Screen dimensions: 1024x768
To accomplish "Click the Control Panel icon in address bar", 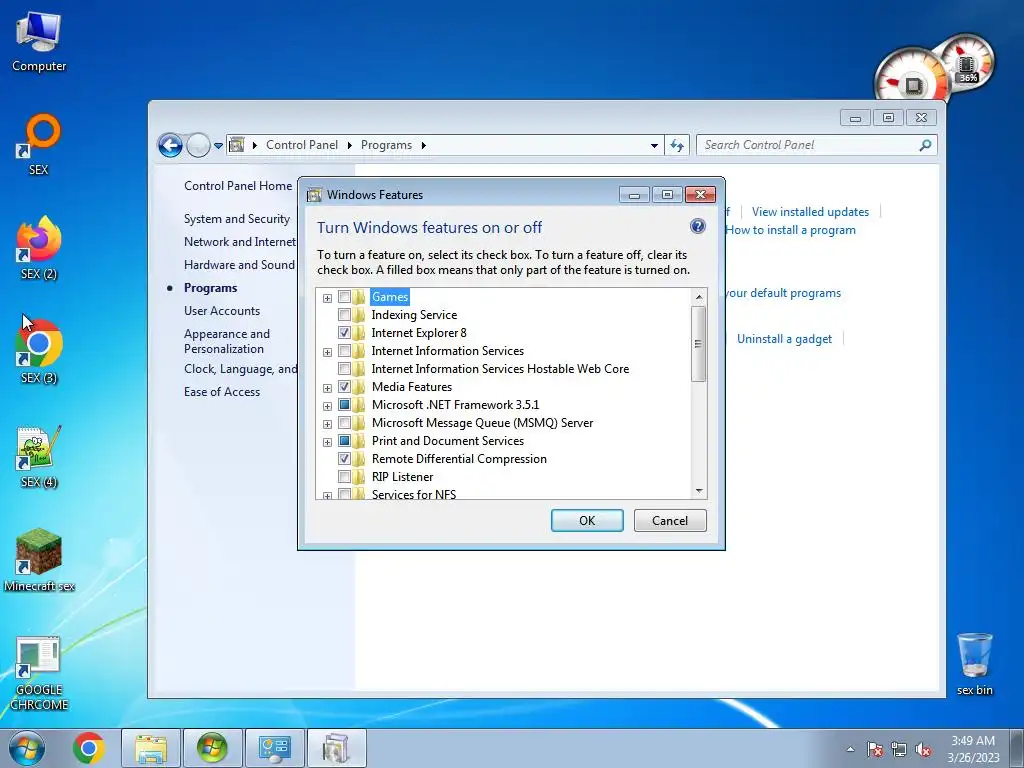I will [236, 145].
